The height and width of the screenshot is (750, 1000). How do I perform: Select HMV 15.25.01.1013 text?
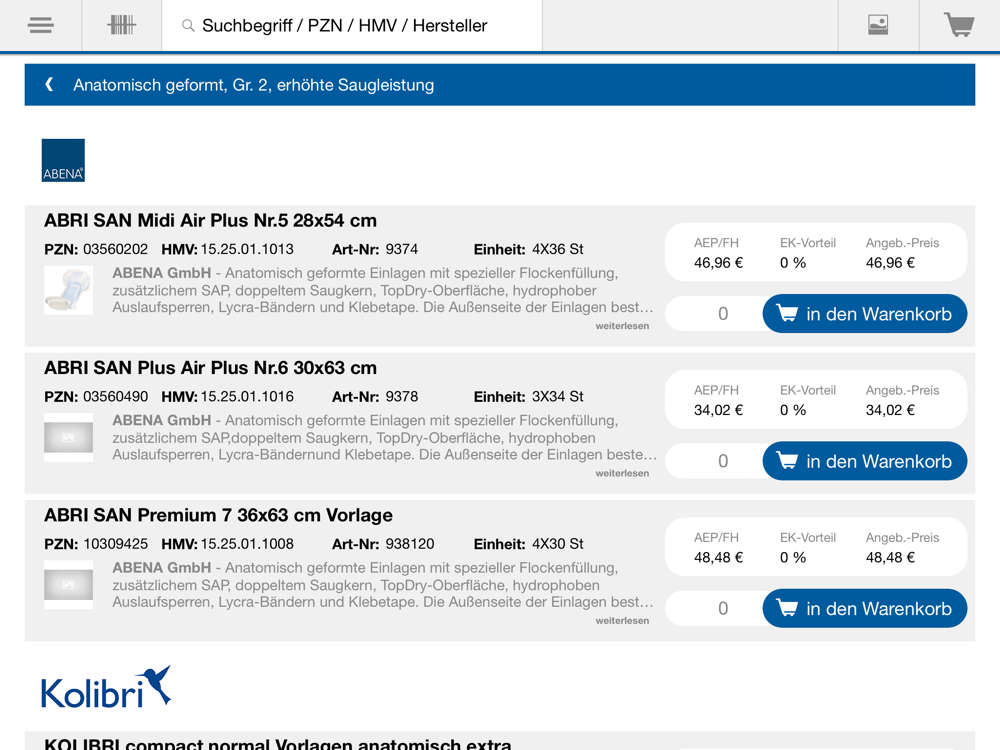tap(227, 249)
